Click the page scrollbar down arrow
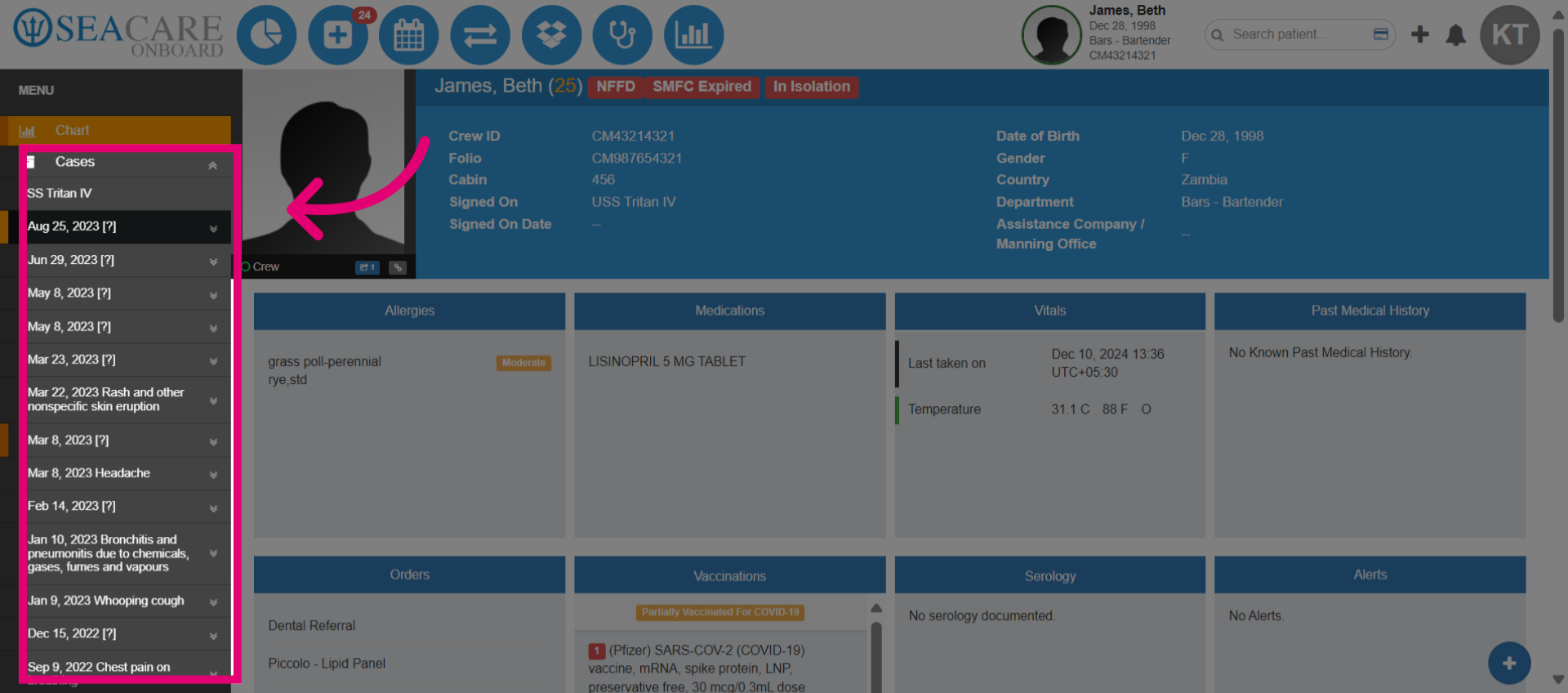 (x=1558, y=680)
